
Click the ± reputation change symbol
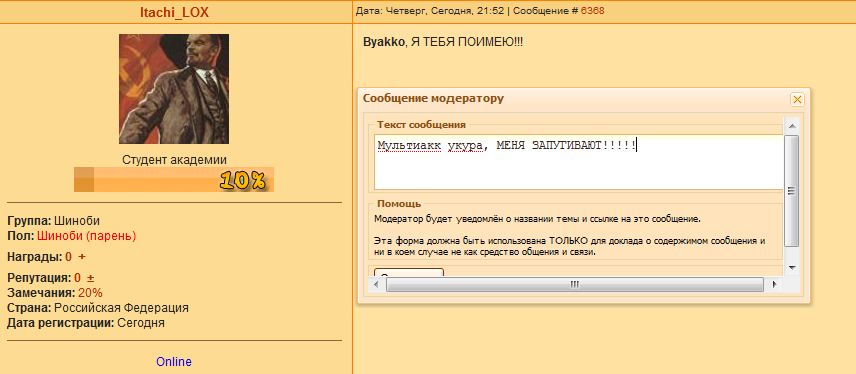click(x=91, y=277)
